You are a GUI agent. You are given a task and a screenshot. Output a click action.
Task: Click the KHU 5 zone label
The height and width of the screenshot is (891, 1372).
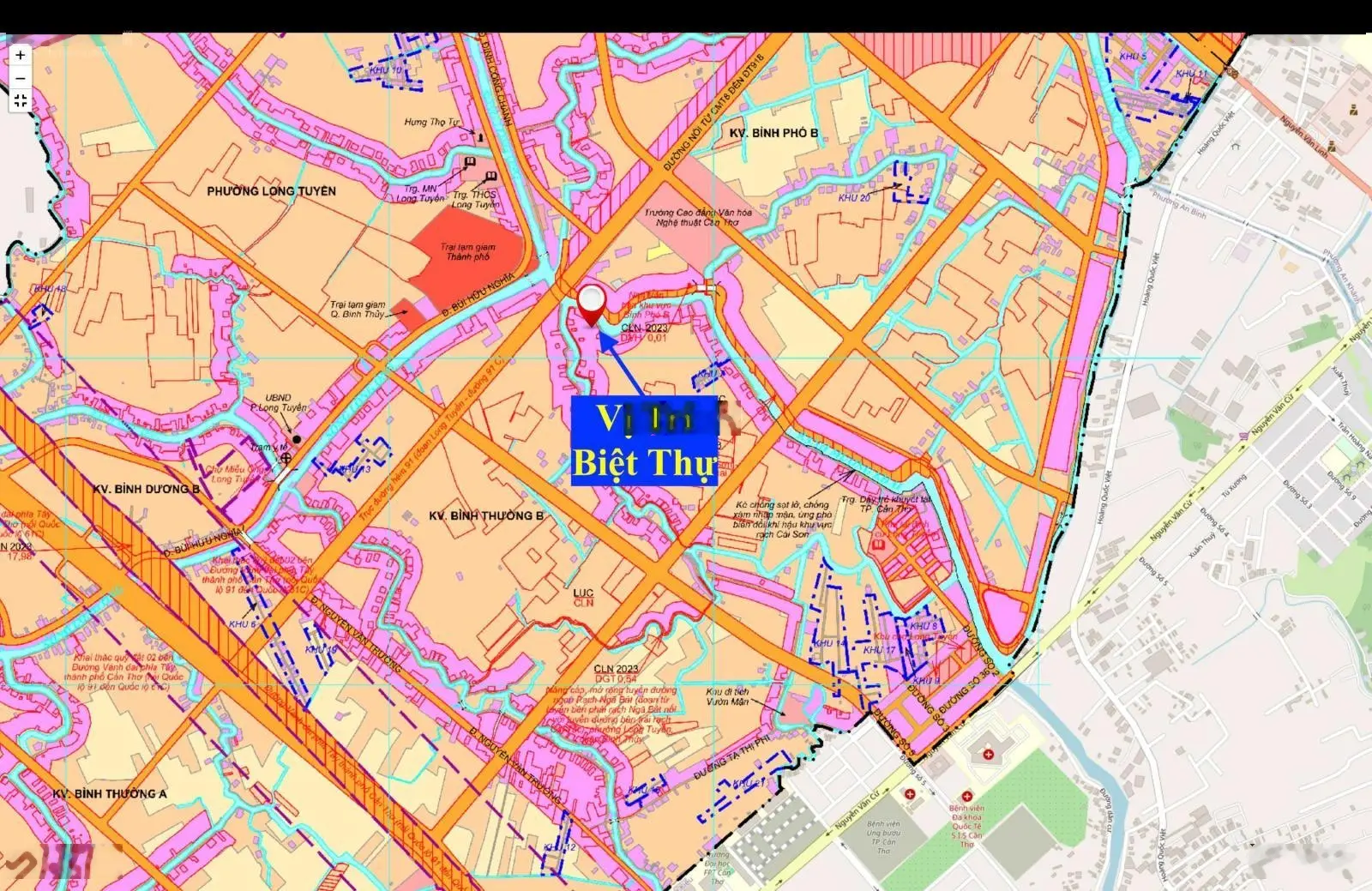coord(1133,57)
